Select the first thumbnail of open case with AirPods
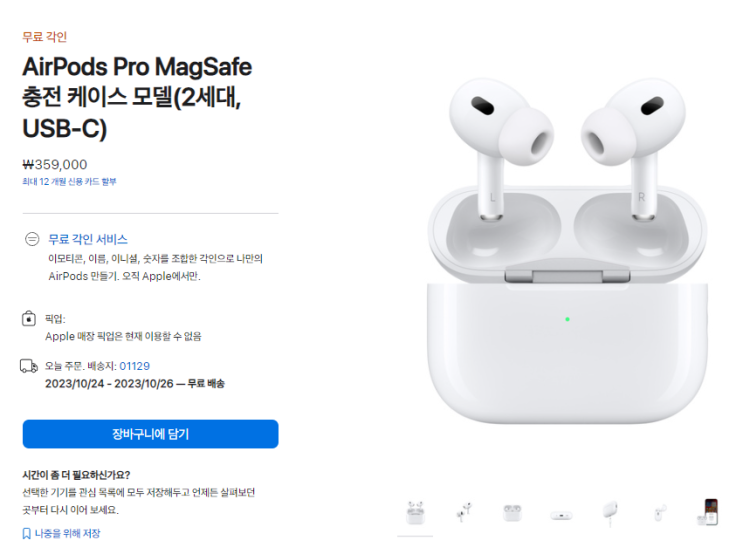743x554 pixels. pyautogui.click(x=415, y=513)
